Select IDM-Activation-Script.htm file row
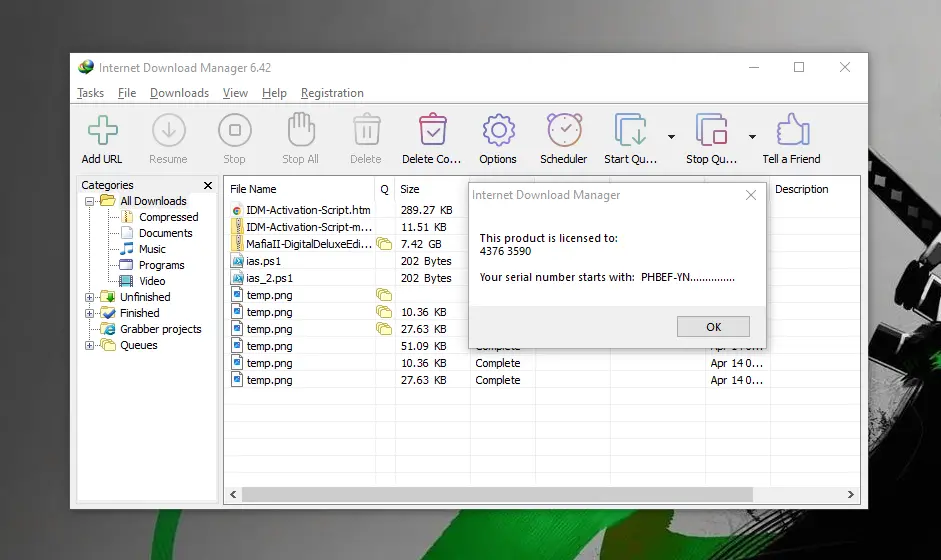This screenshot has width=941, height=560. [308, 210]
